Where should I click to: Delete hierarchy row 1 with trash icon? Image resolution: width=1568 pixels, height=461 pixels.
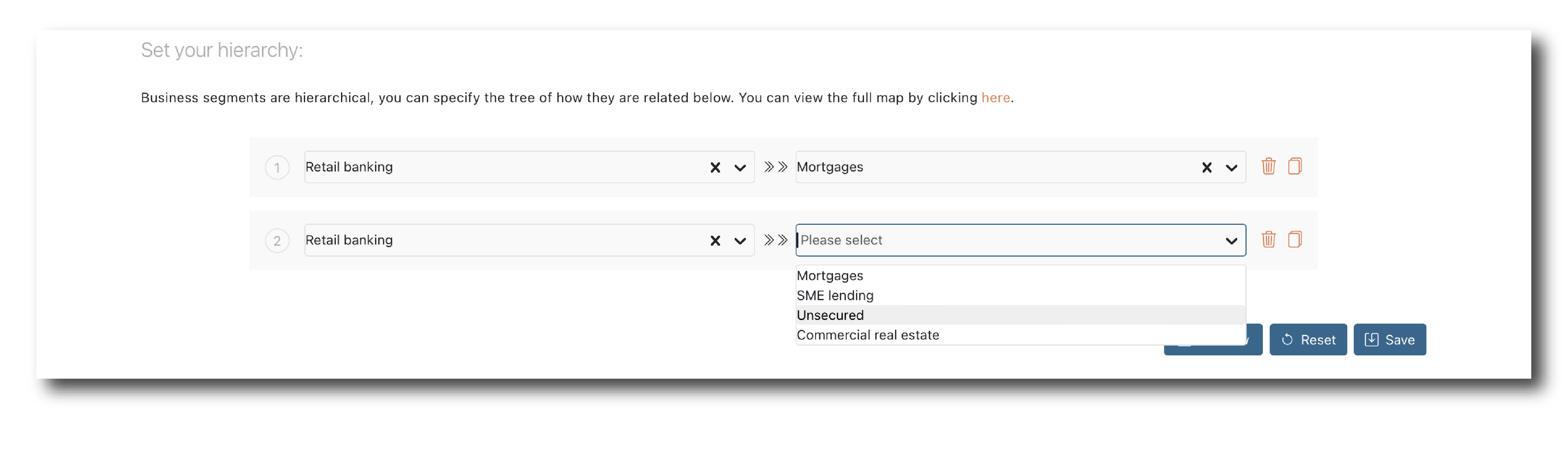1268,167
